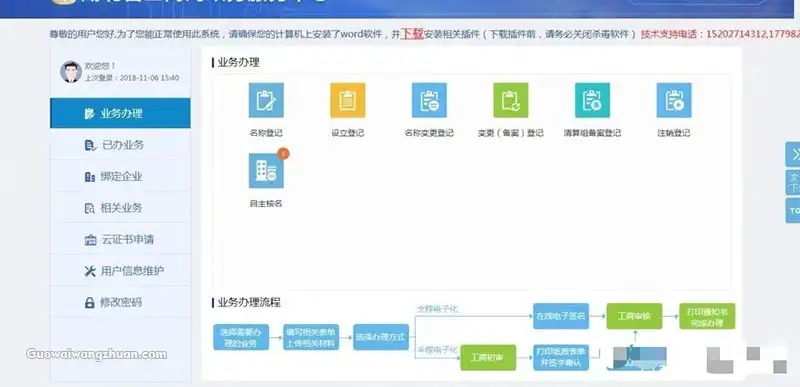Click the 选择需要办理的业务 flow step
Screen dimensions: 800x387
[x=241, y=337]
